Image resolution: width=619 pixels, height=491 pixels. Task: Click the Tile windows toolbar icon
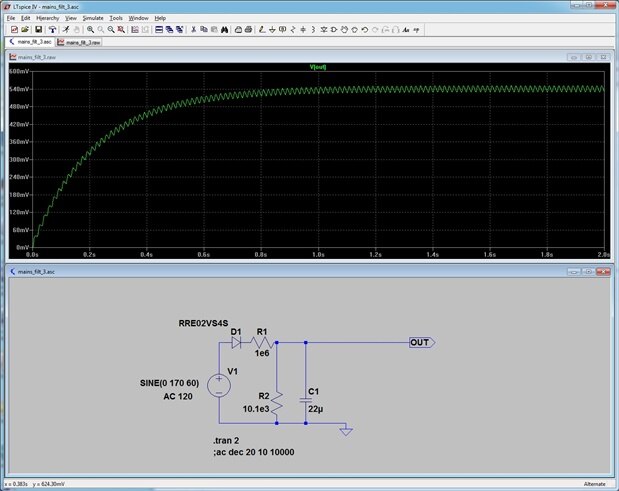tap(159, 30)
